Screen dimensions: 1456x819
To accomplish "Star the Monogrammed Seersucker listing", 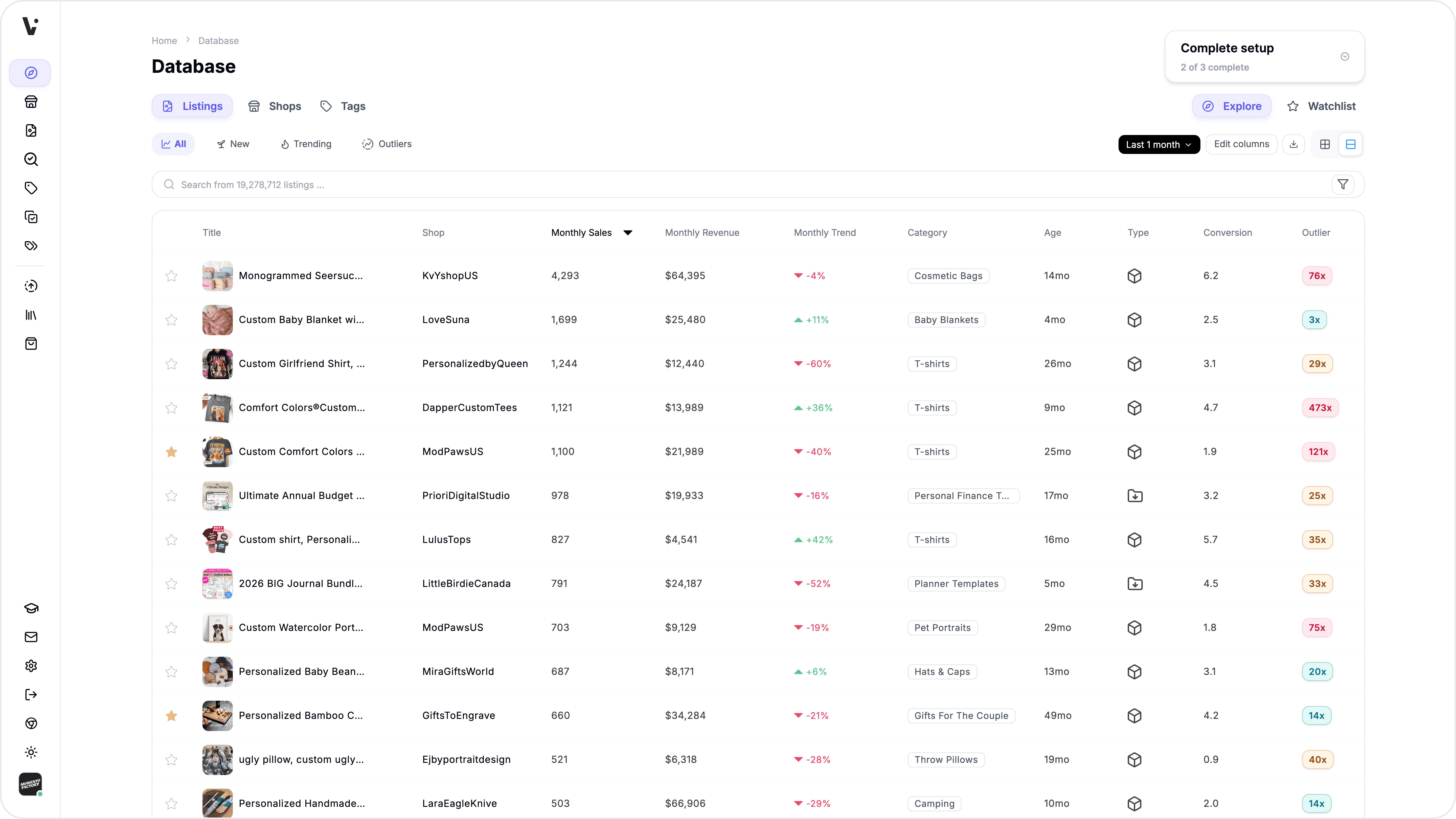I will tap(171, 276).
